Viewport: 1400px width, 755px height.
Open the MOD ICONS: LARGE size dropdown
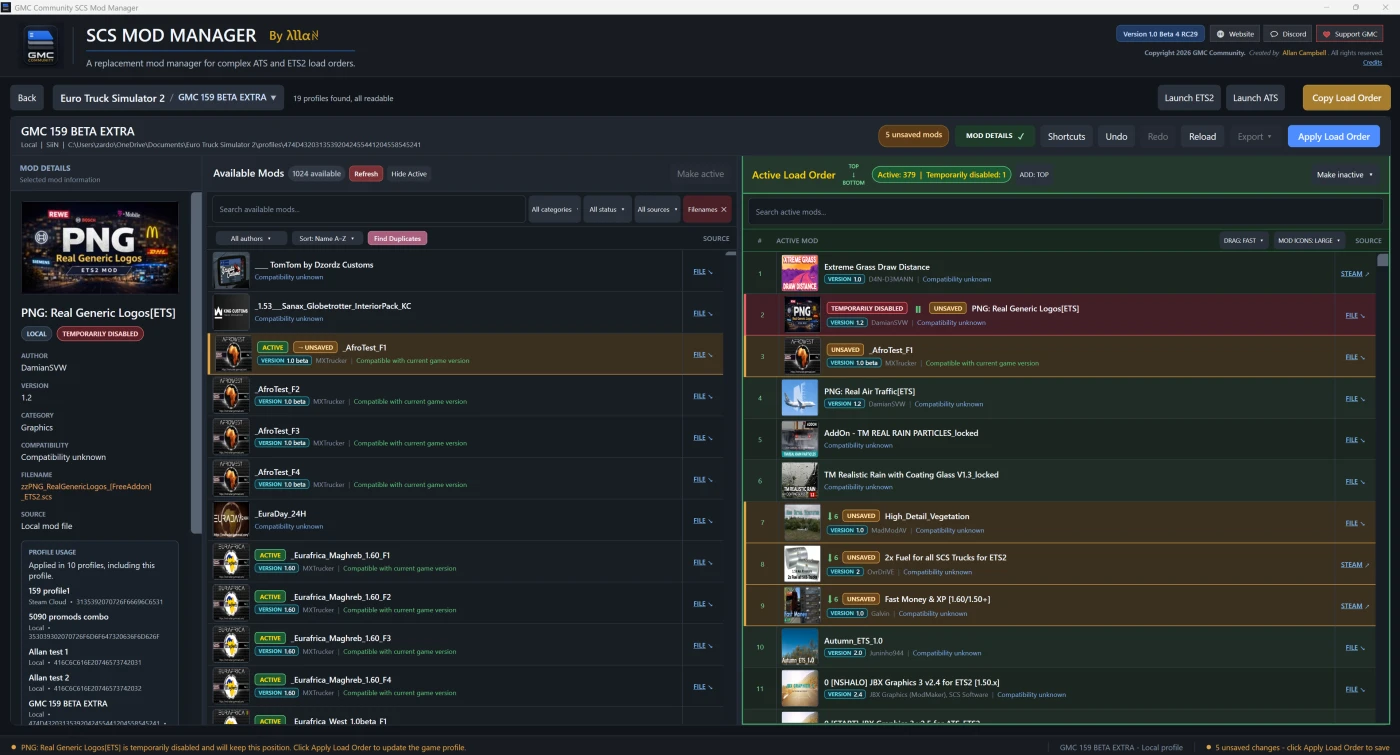[1309, 240]
